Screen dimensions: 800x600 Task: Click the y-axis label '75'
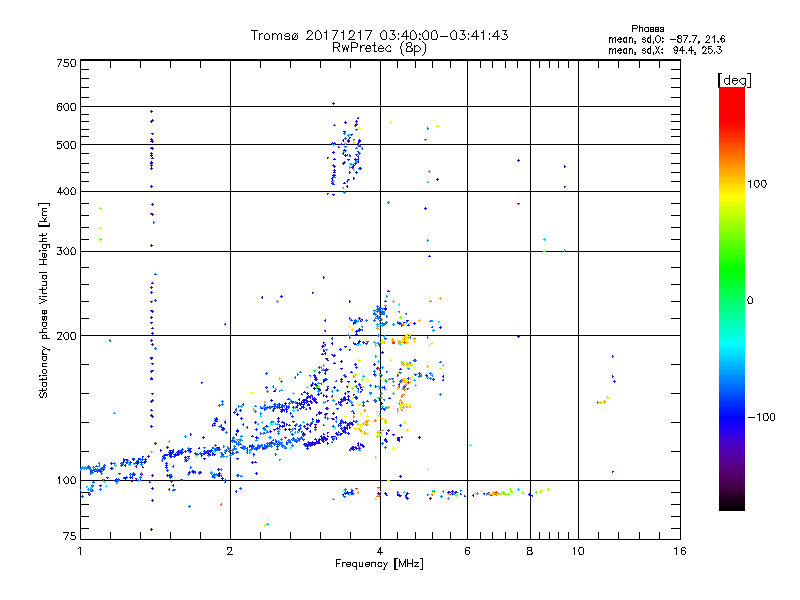[70, 536]
